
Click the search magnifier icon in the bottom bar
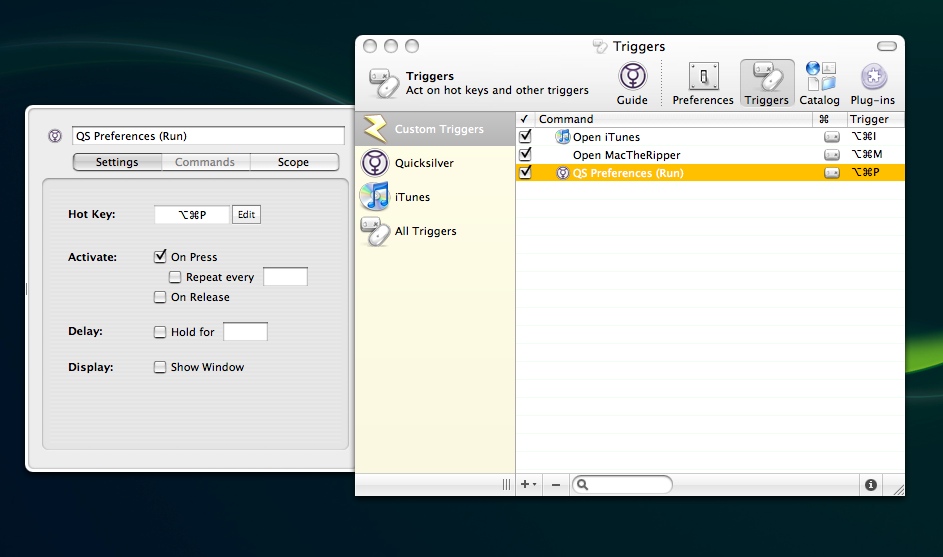coord(582,484)
